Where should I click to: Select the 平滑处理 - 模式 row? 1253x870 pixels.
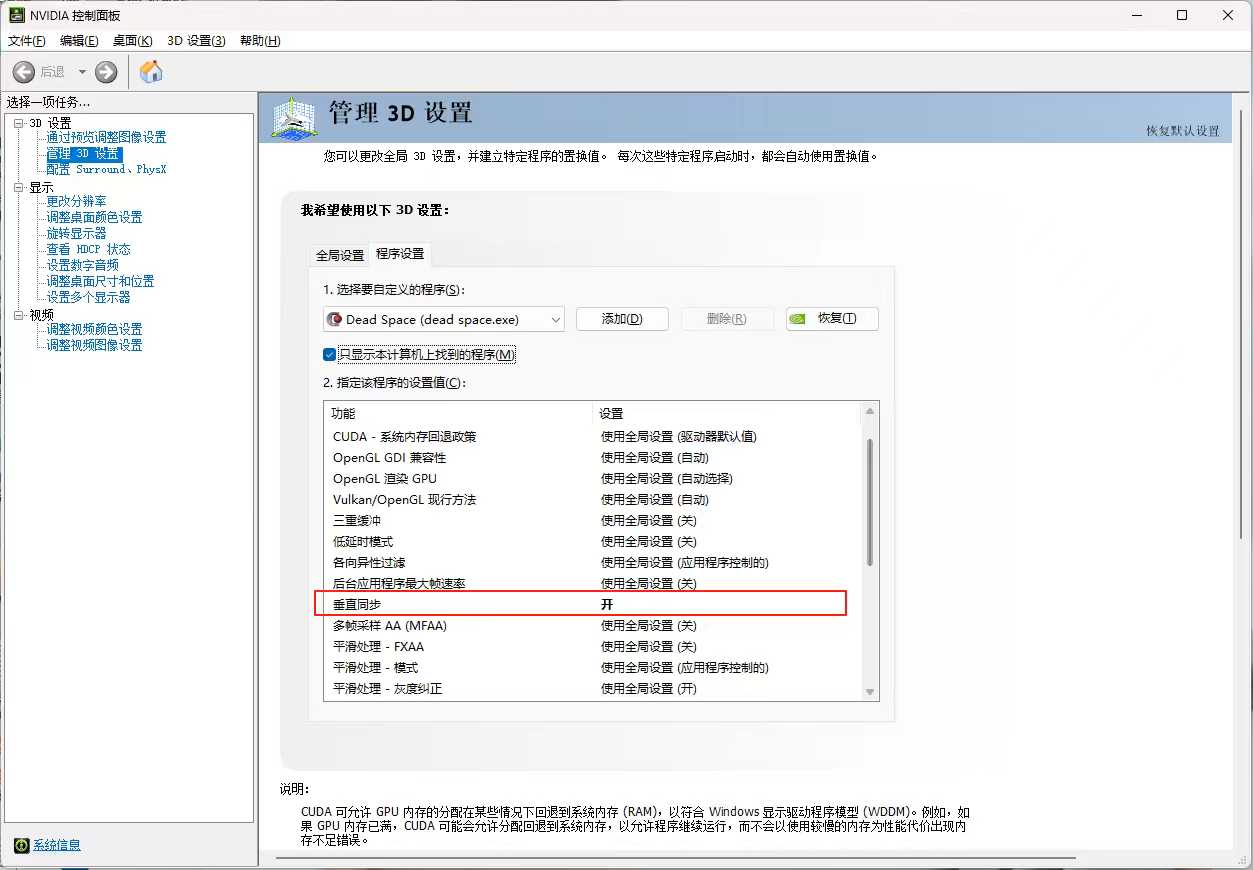pos(592,668)
